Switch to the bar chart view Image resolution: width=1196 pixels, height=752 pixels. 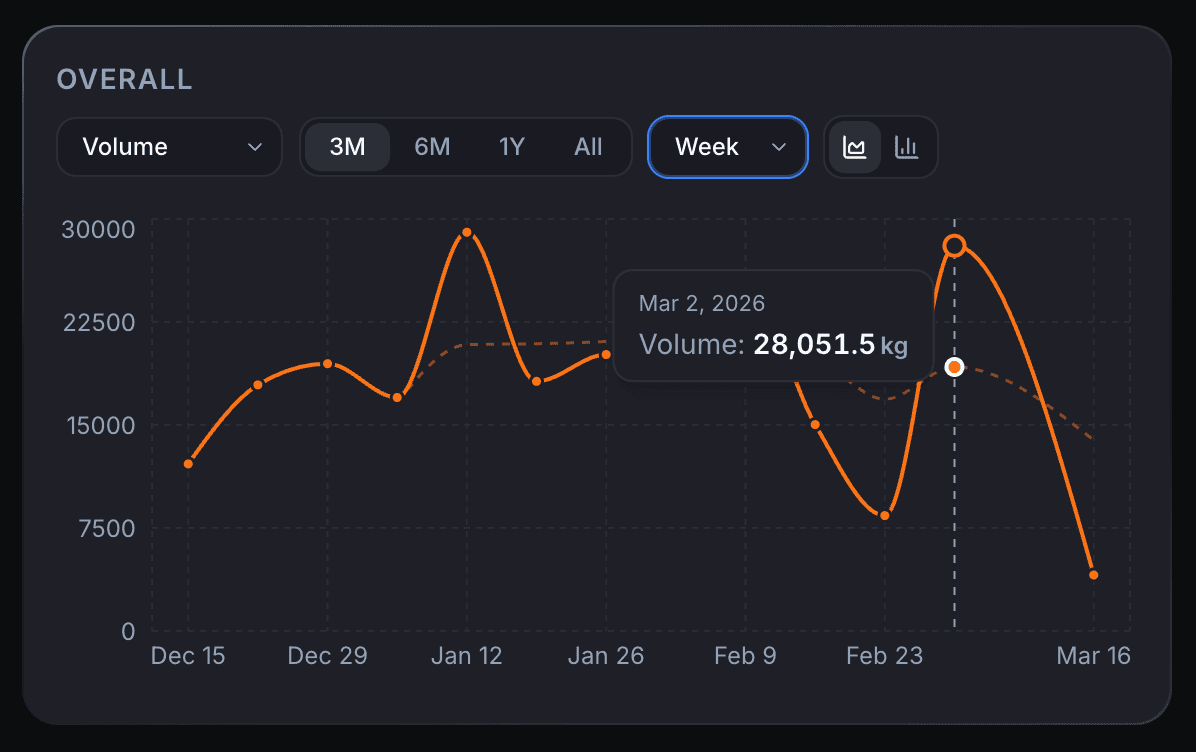(906, 147)
